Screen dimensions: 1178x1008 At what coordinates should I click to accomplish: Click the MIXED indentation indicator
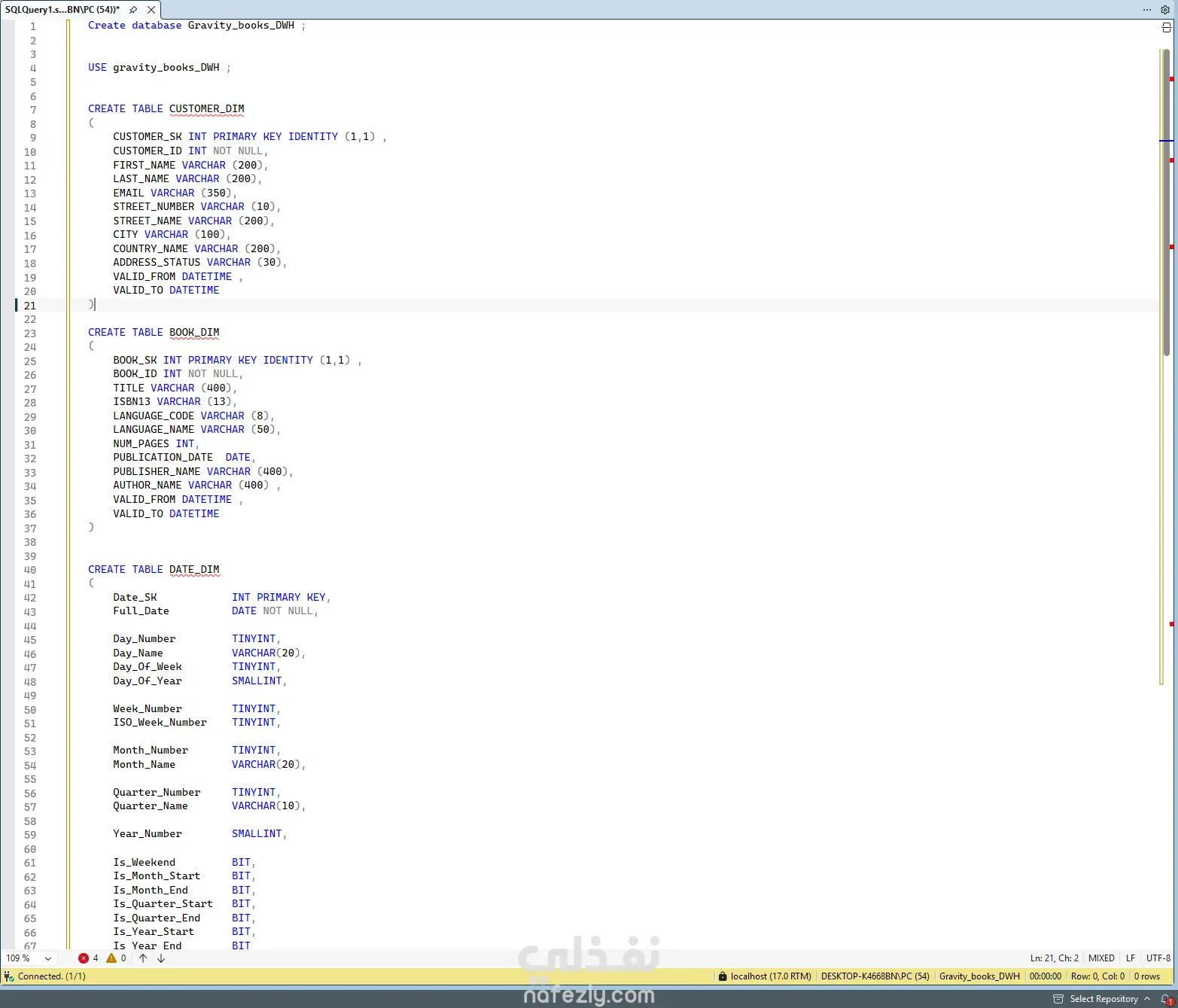(x=1101, y=958)
